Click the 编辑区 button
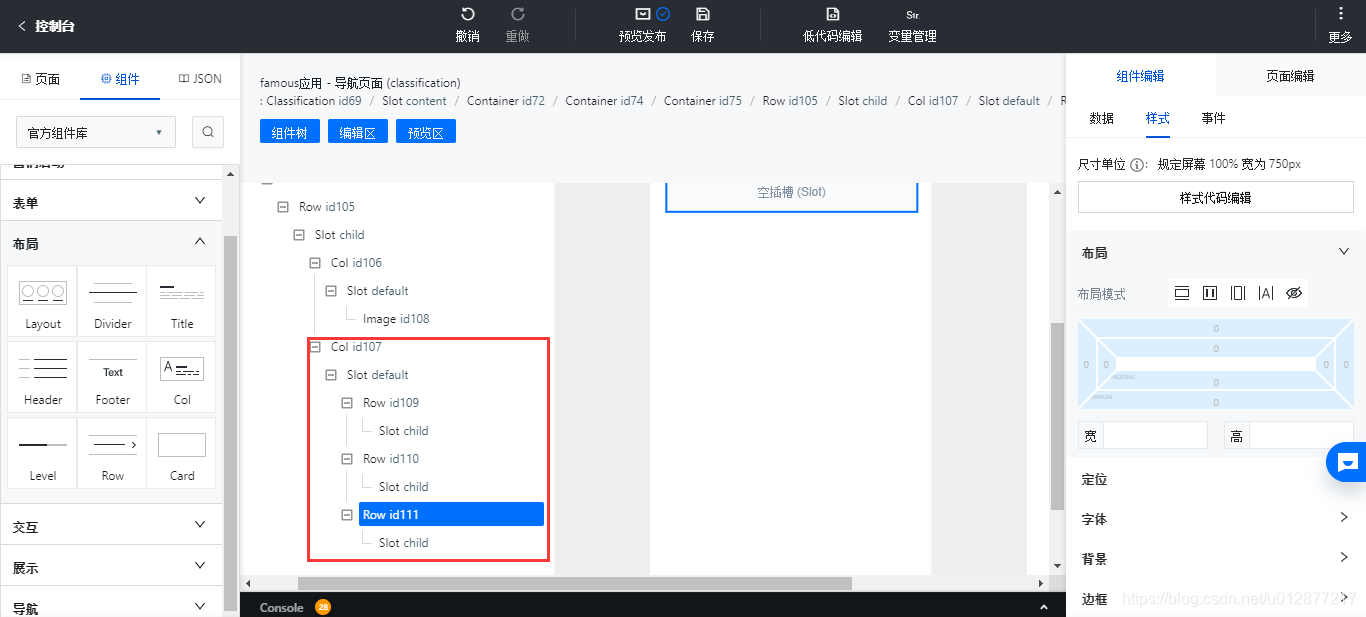Screen dimensions: 1366x617 point(358,131)
